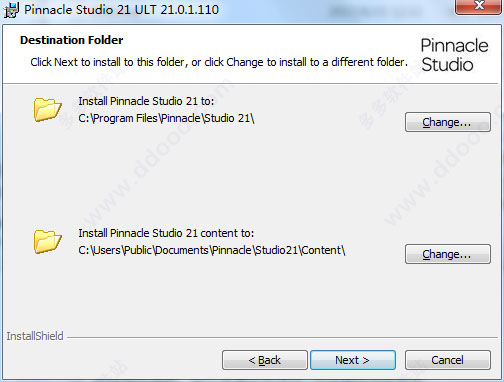
Task: Close the Pinnacle Studio installer window
Action: pyautogui.click(x=479, y=6)
